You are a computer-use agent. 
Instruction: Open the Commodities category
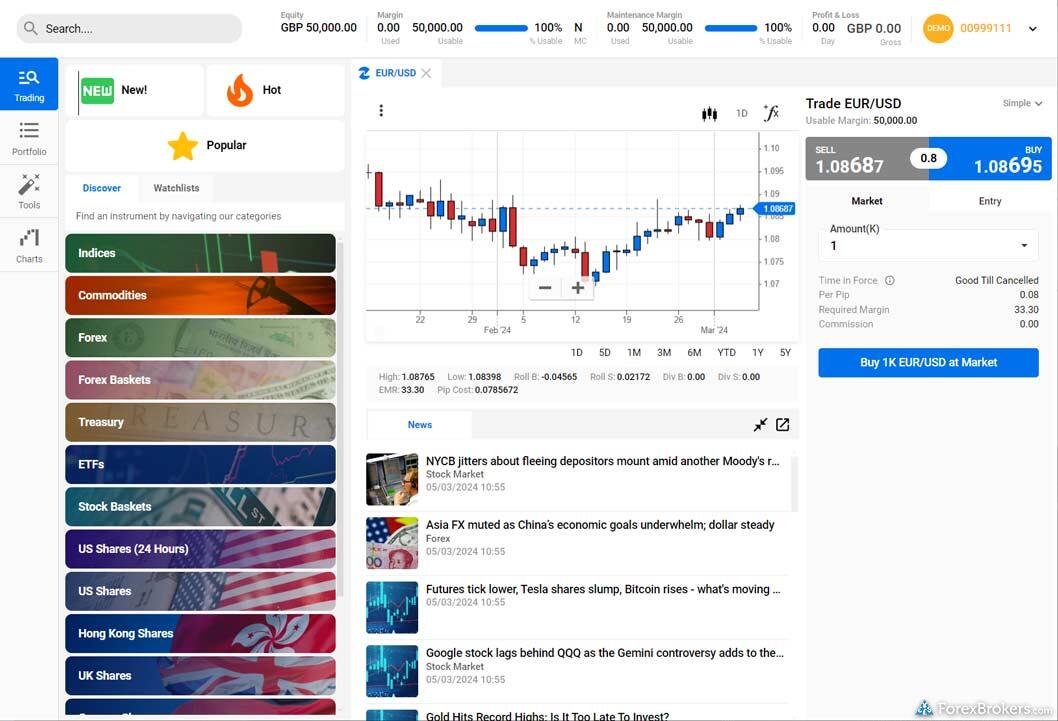pos(200,295)
